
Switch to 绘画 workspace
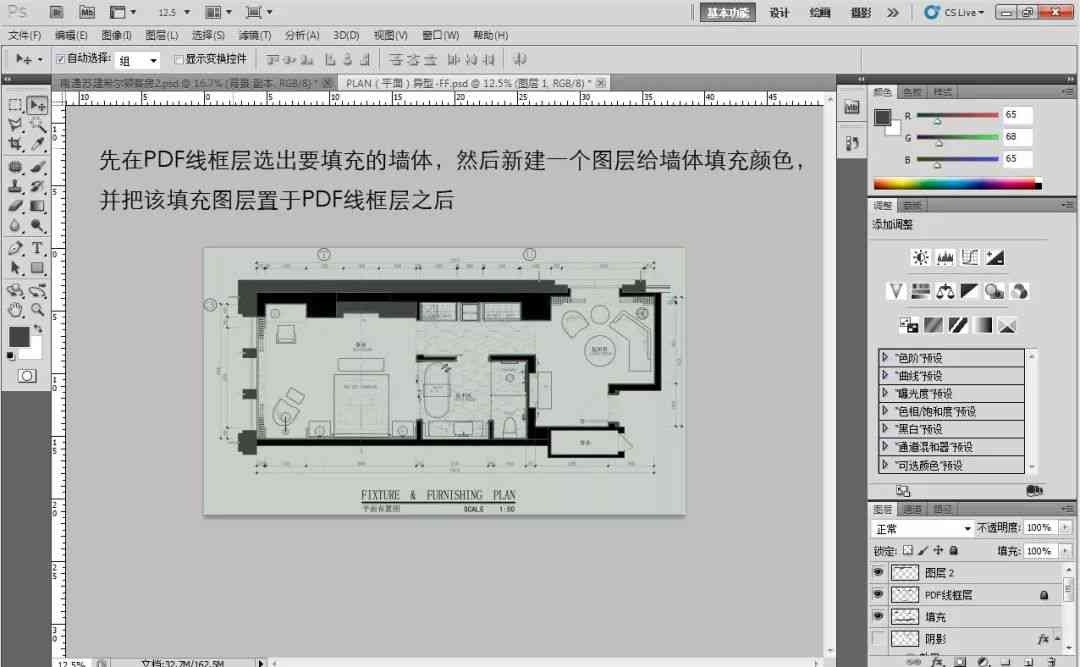[820, 12]
